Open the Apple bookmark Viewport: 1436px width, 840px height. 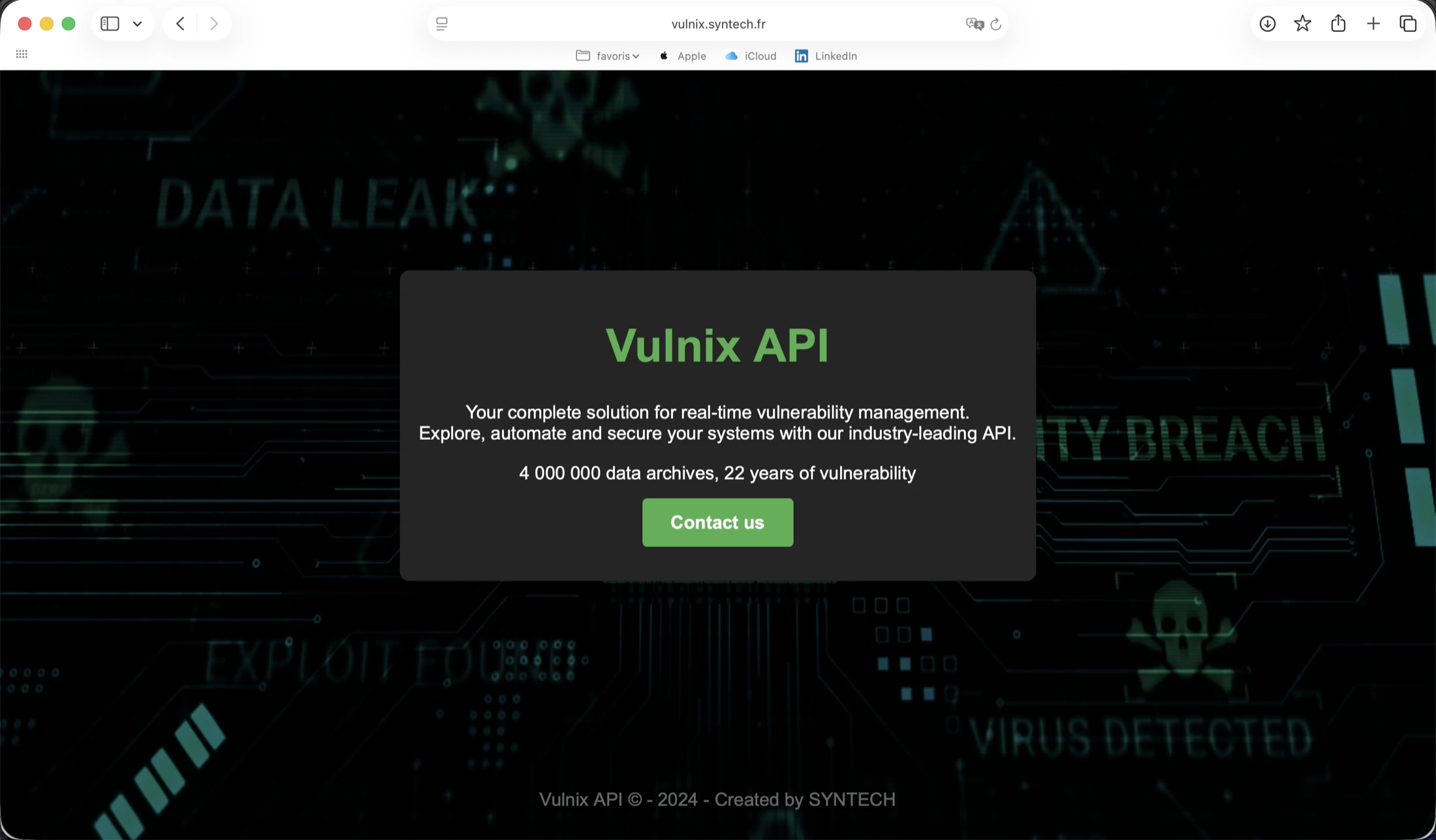682,56
